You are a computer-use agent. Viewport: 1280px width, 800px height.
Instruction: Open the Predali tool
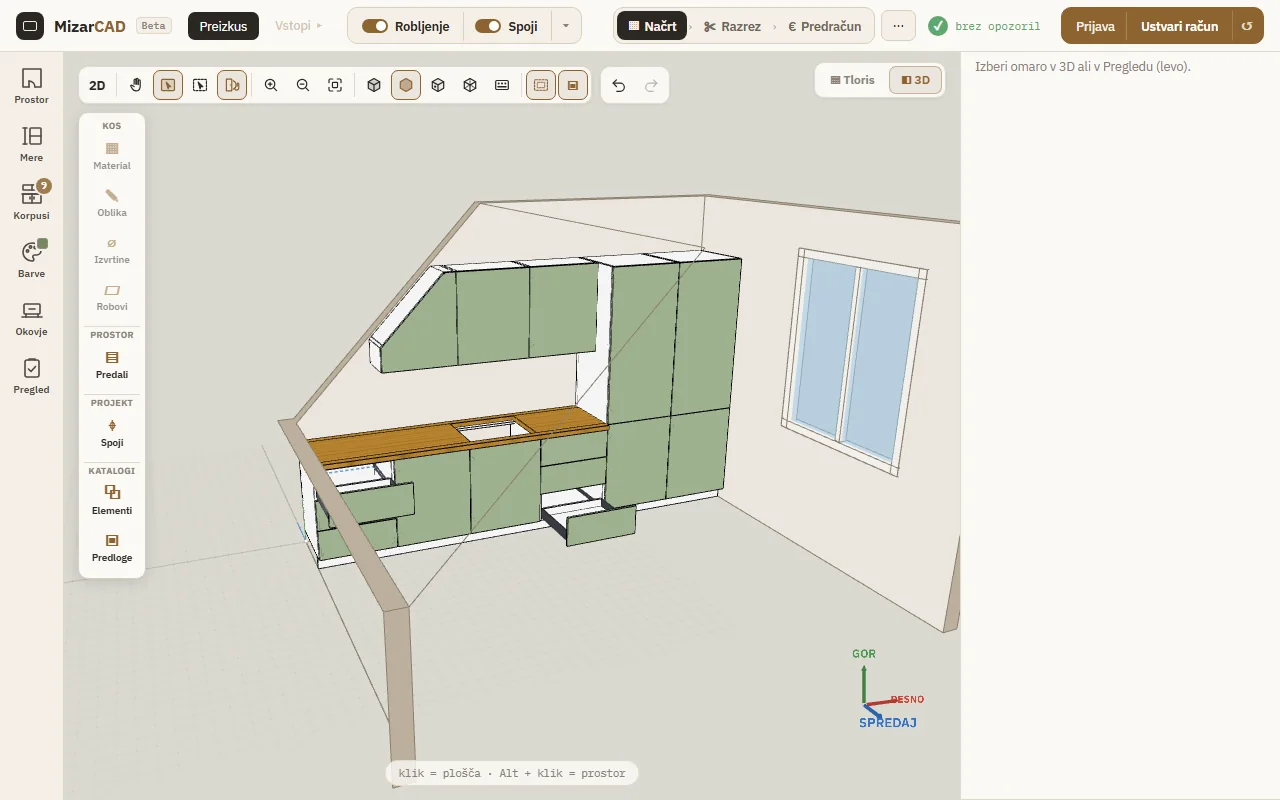(112, 365)
